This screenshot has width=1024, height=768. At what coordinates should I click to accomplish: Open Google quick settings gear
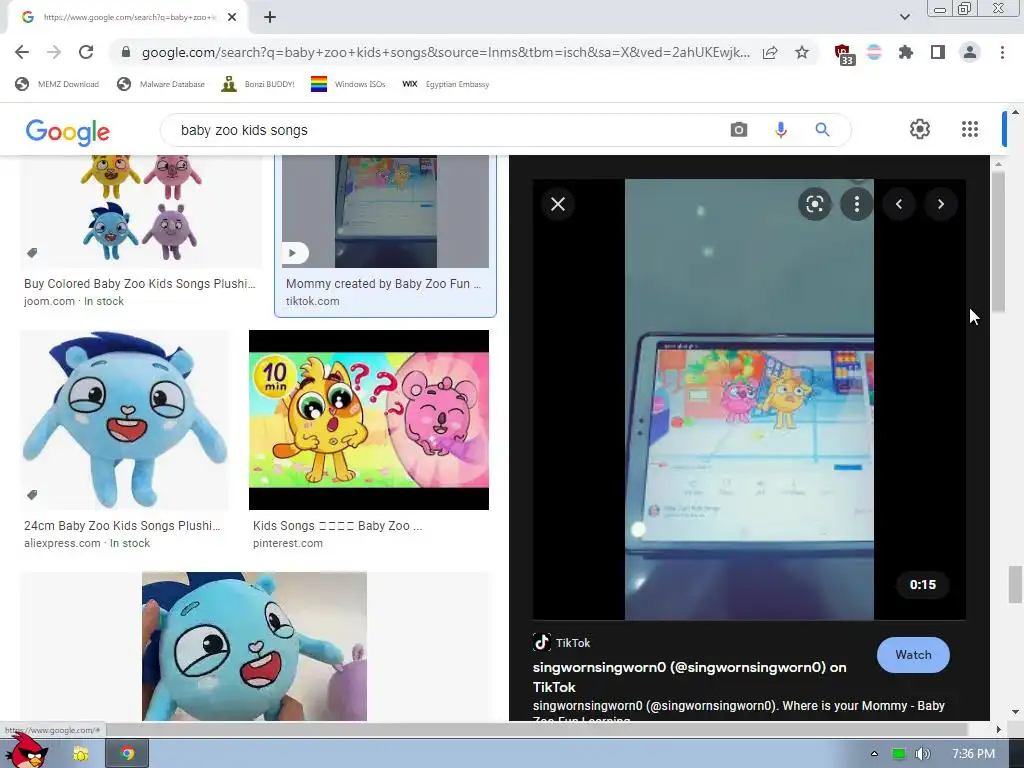click(x=920, y=129)
